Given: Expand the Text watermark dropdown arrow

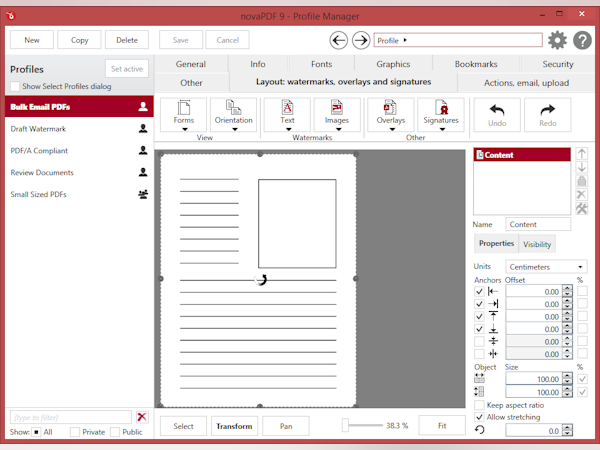Looking at the screenshot, I should click(289, 129).
